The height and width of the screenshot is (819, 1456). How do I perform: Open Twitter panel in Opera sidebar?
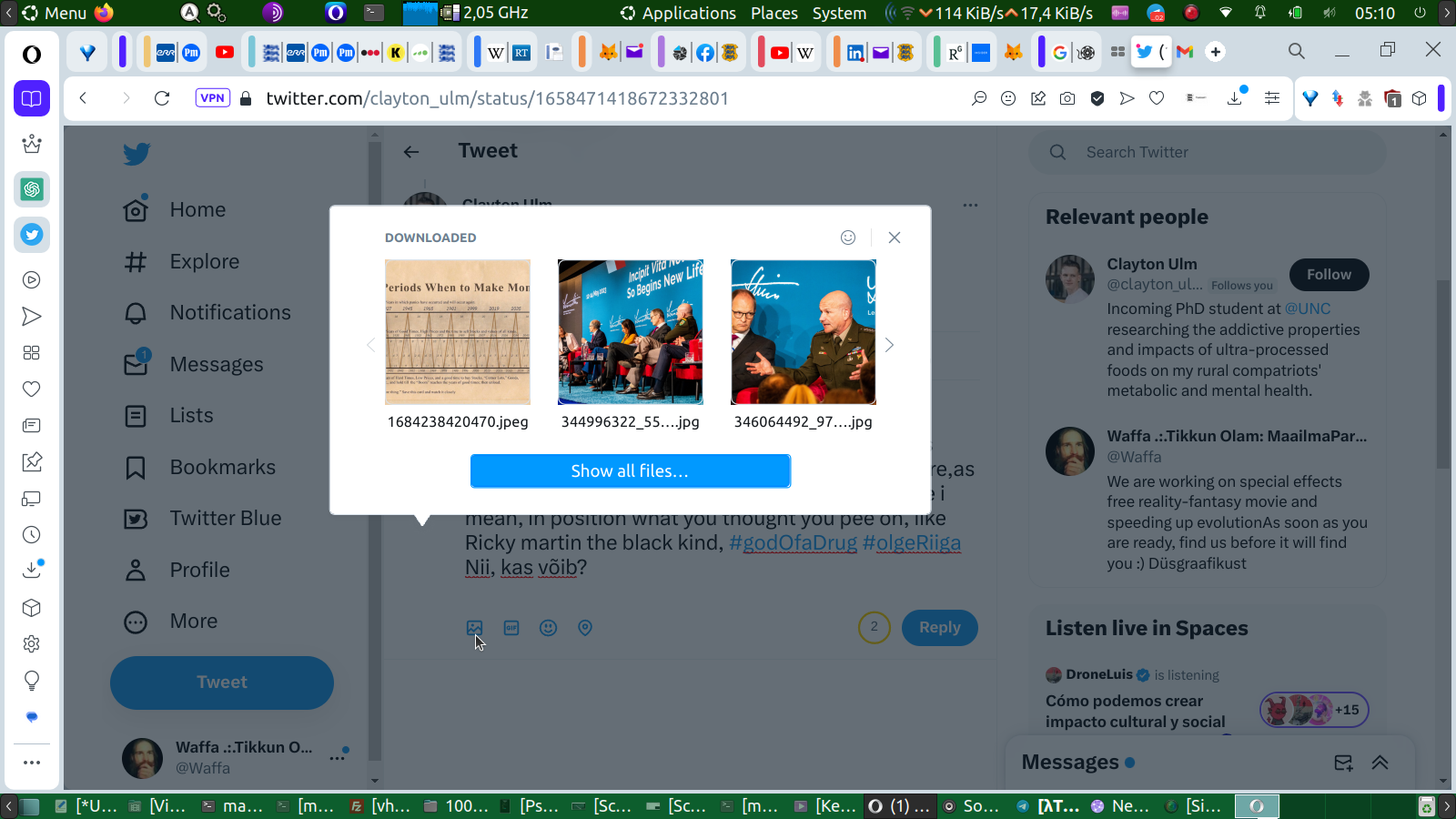pos(32,235)
